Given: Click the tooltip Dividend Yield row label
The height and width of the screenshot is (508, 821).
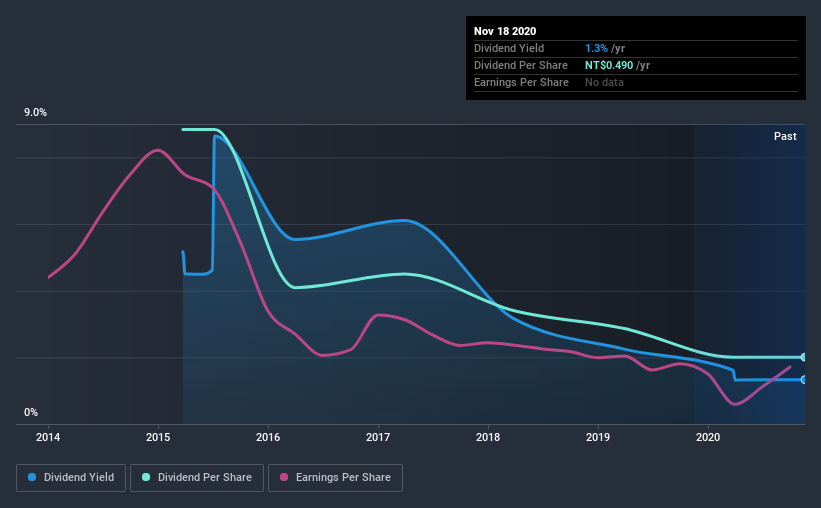Looking at the screenshot, I should tap(509, 48).
